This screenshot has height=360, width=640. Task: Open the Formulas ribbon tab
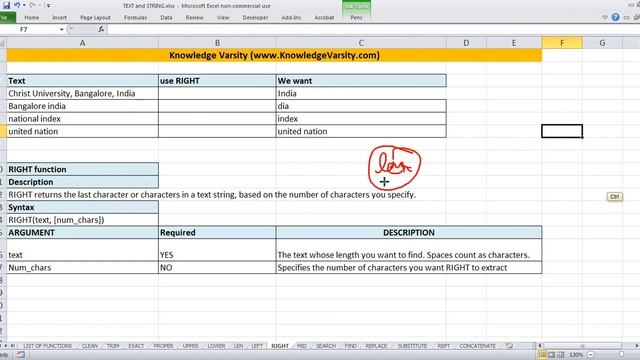coord(135,18)
